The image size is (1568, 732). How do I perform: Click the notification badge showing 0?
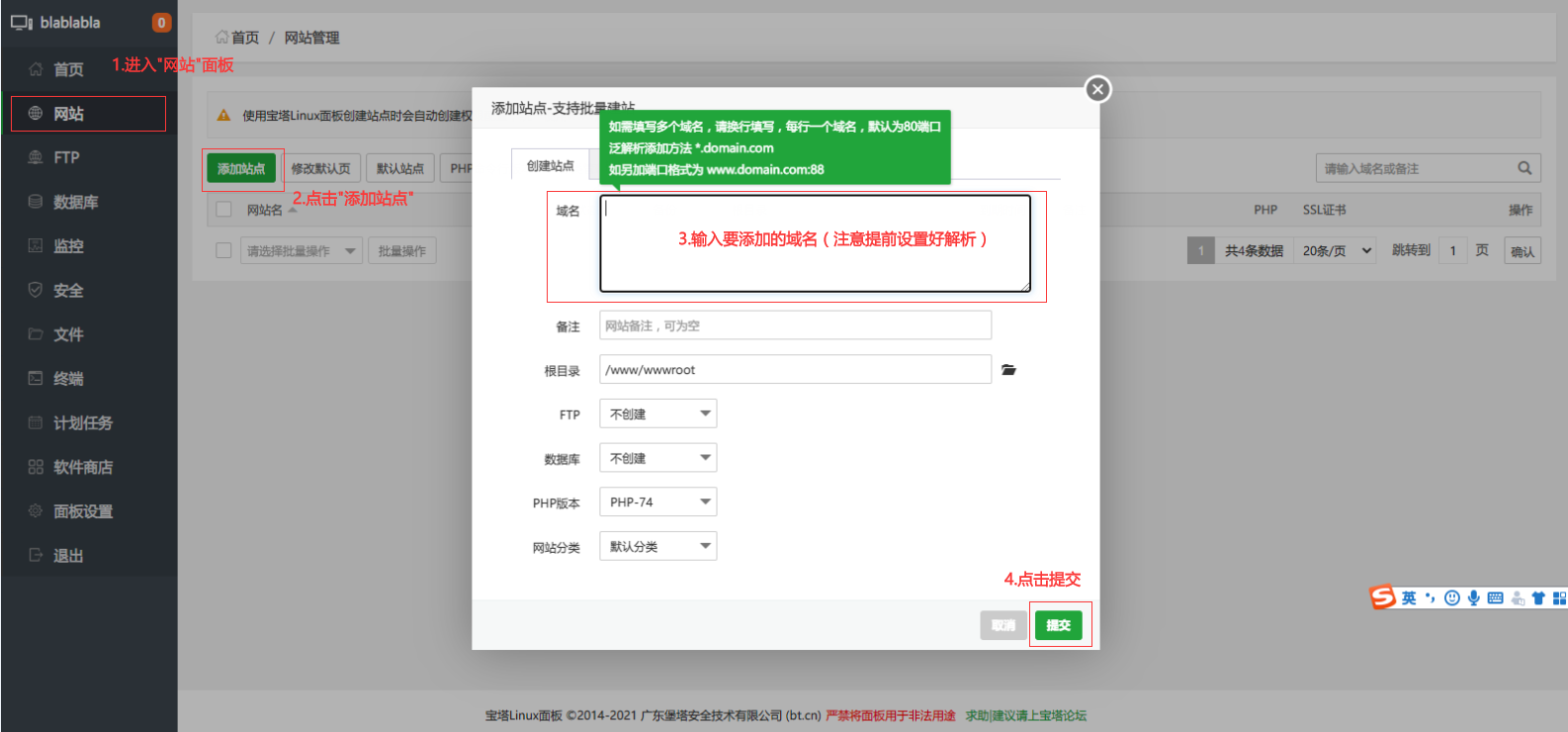(161, 23)
